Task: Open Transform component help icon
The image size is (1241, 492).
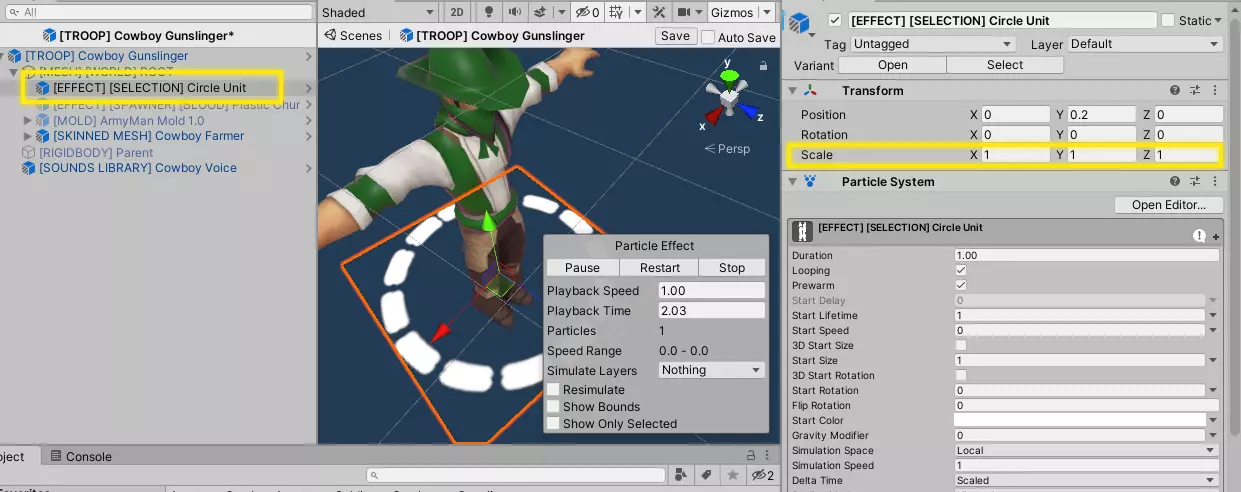Action: tap(1175, 91)
